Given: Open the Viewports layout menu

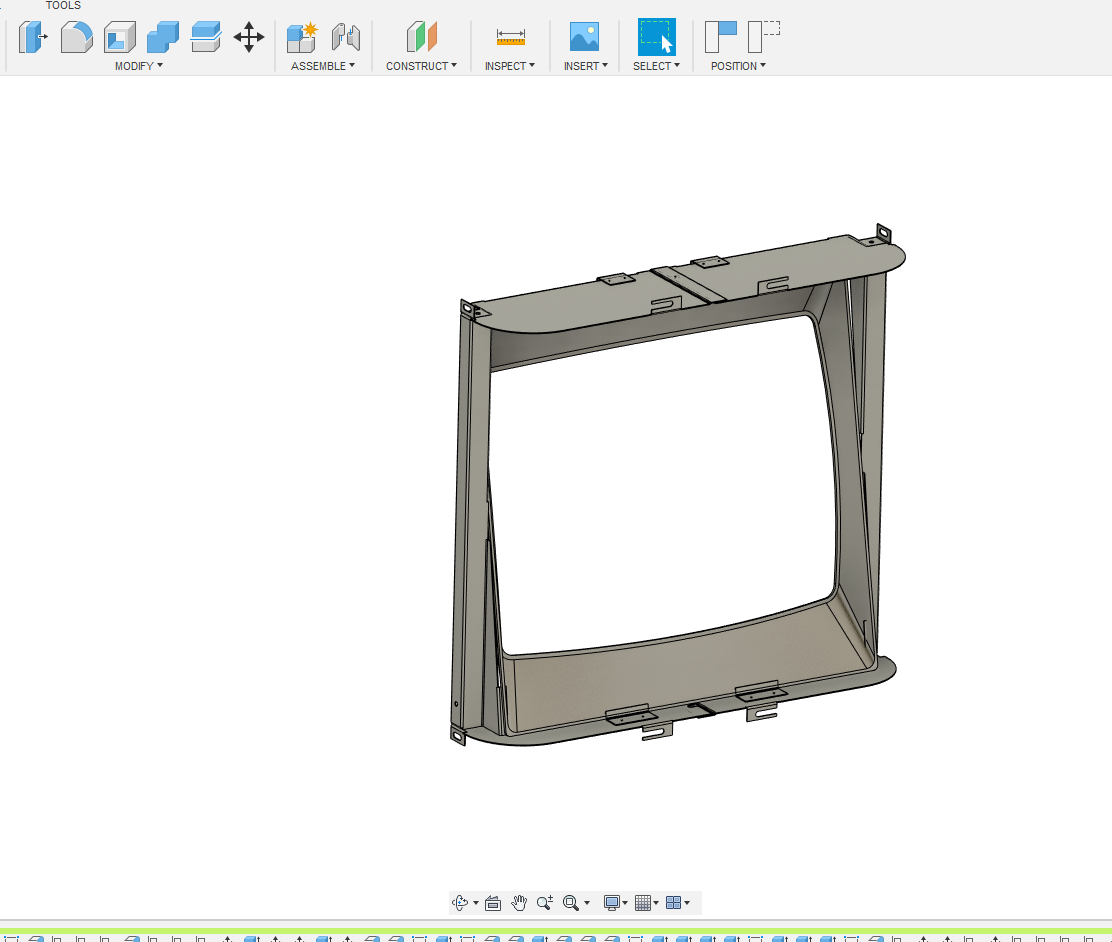Looking at the screenshot, I should [x=674, y=902].
